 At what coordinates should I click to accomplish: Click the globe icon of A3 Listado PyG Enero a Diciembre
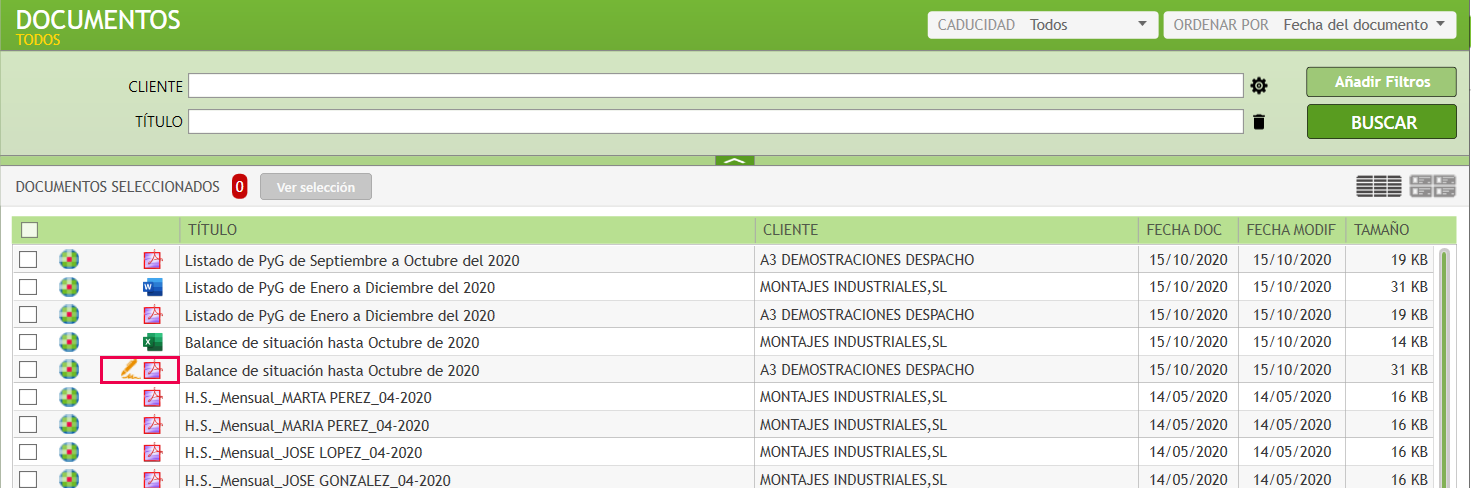pos(69,315)
